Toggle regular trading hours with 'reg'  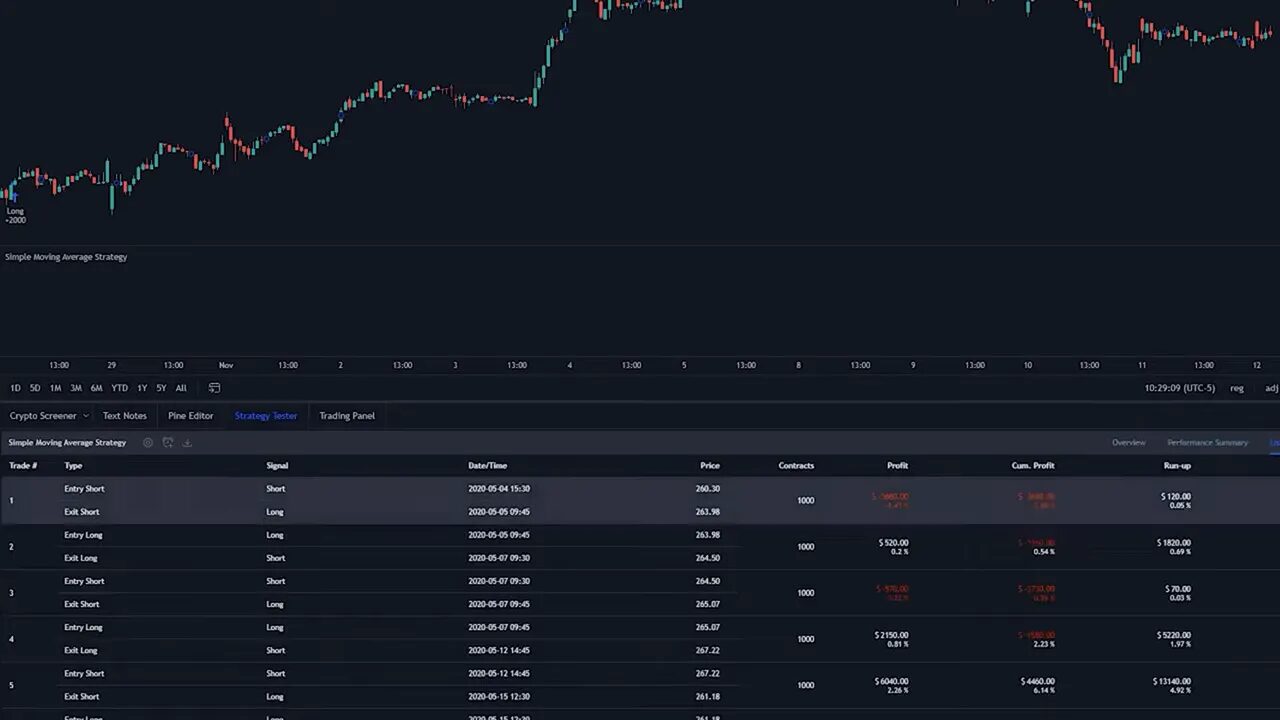coord(1236,388)
